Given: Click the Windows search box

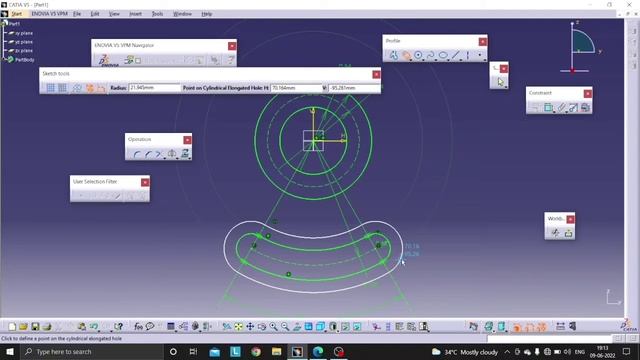Looking at the screenshot, I should [92, 351].
